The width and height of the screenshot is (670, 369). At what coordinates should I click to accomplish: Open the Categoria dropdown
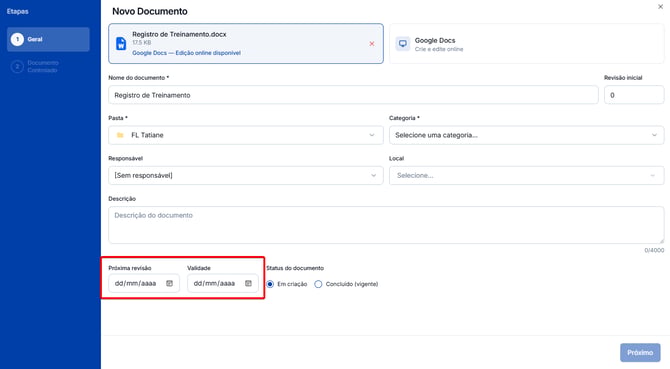pos(526,135)
